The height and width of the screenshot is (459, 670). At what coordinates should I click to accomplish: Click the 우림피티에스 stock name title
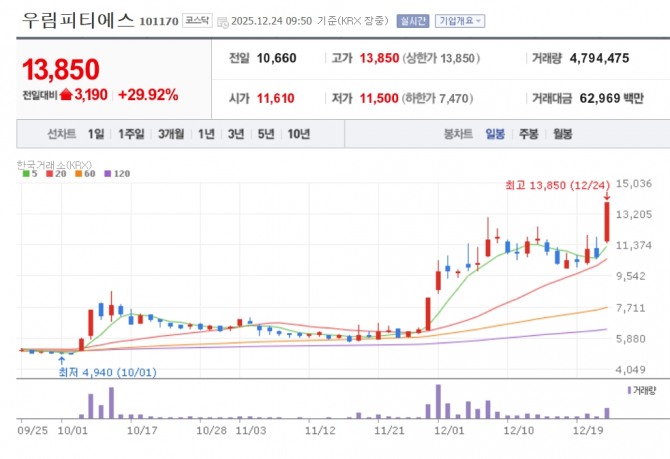point(78,20)
